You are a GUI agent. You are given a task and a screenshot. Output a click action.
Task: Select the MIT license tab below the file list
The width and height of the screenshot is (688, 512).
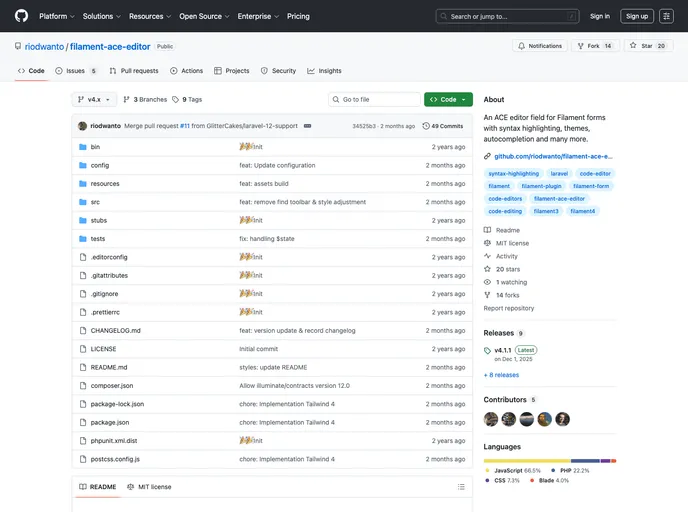149,487
